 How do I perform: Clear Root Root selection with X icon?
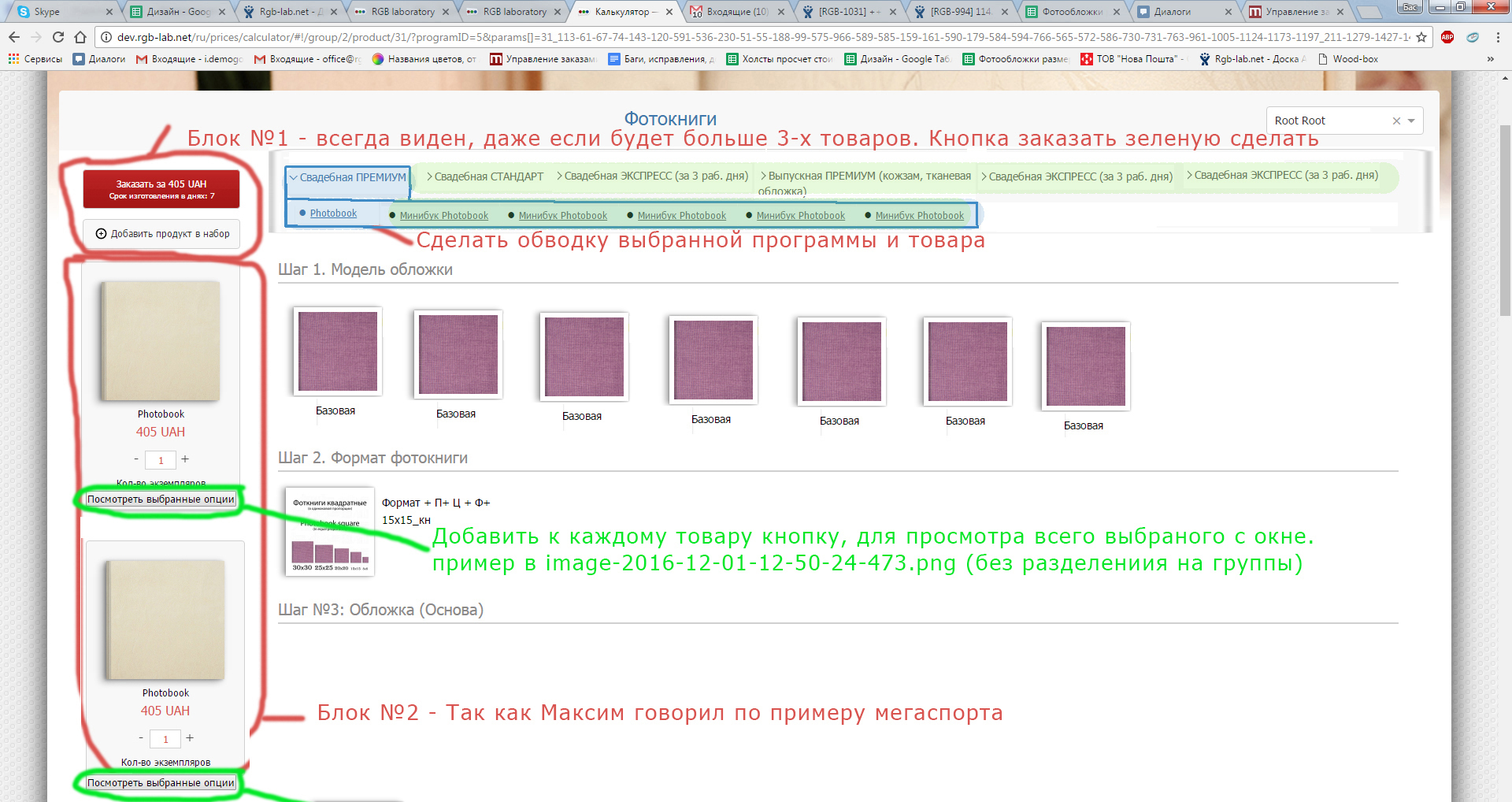point(1396,121)
